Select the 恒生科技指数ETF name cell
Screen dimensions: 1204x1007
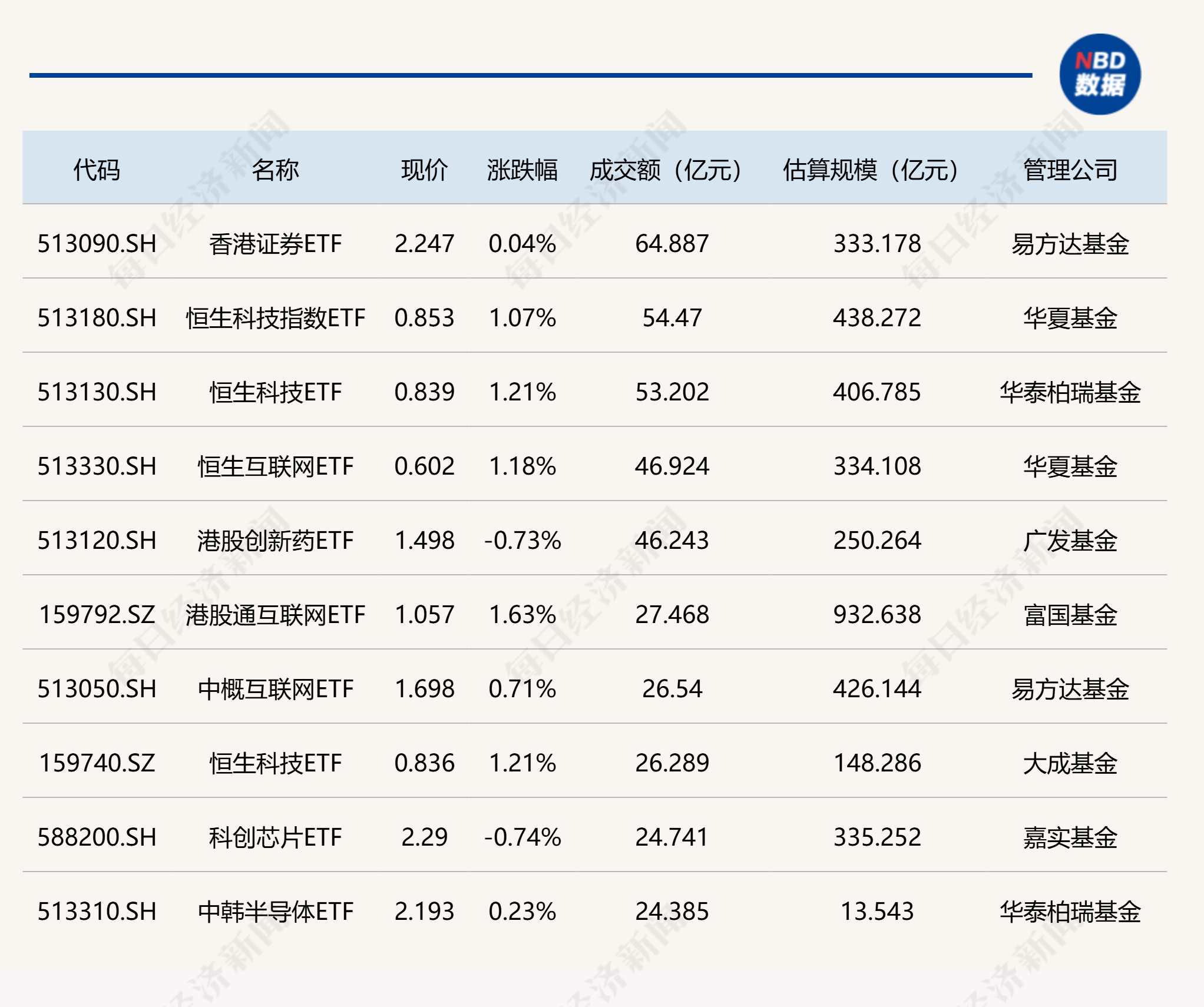click(x=275, y=318)
